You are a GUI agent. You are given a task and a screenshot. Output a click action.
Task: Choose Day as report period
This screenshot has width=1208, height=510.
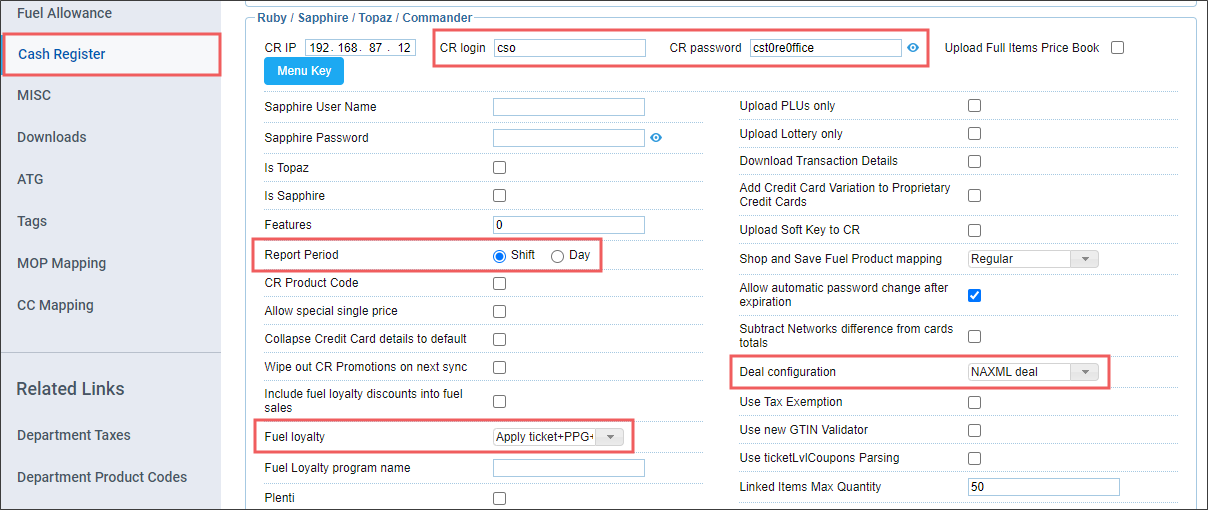(558, 256)
